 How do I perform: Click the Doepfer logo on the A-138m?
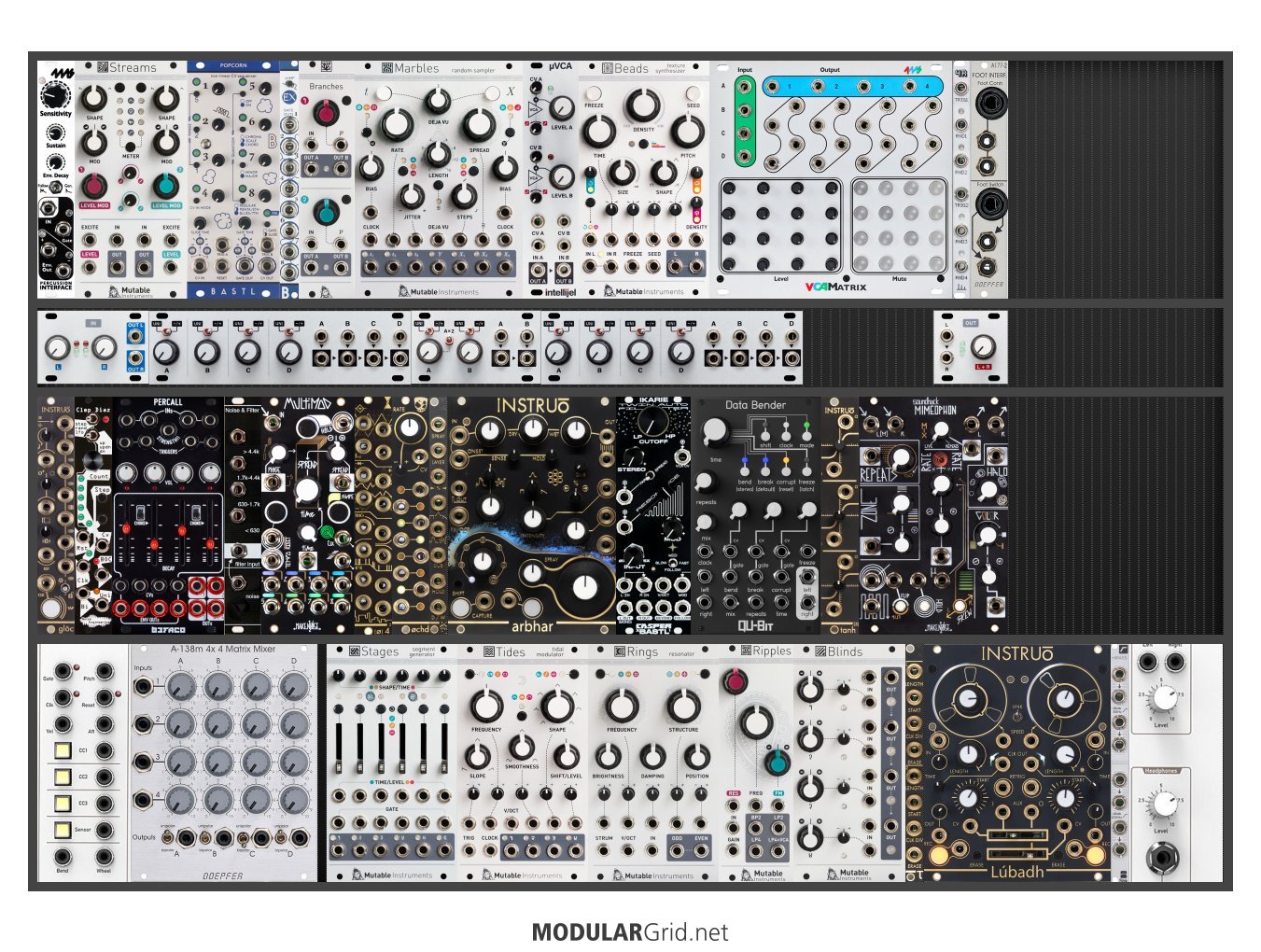point(223,875)
